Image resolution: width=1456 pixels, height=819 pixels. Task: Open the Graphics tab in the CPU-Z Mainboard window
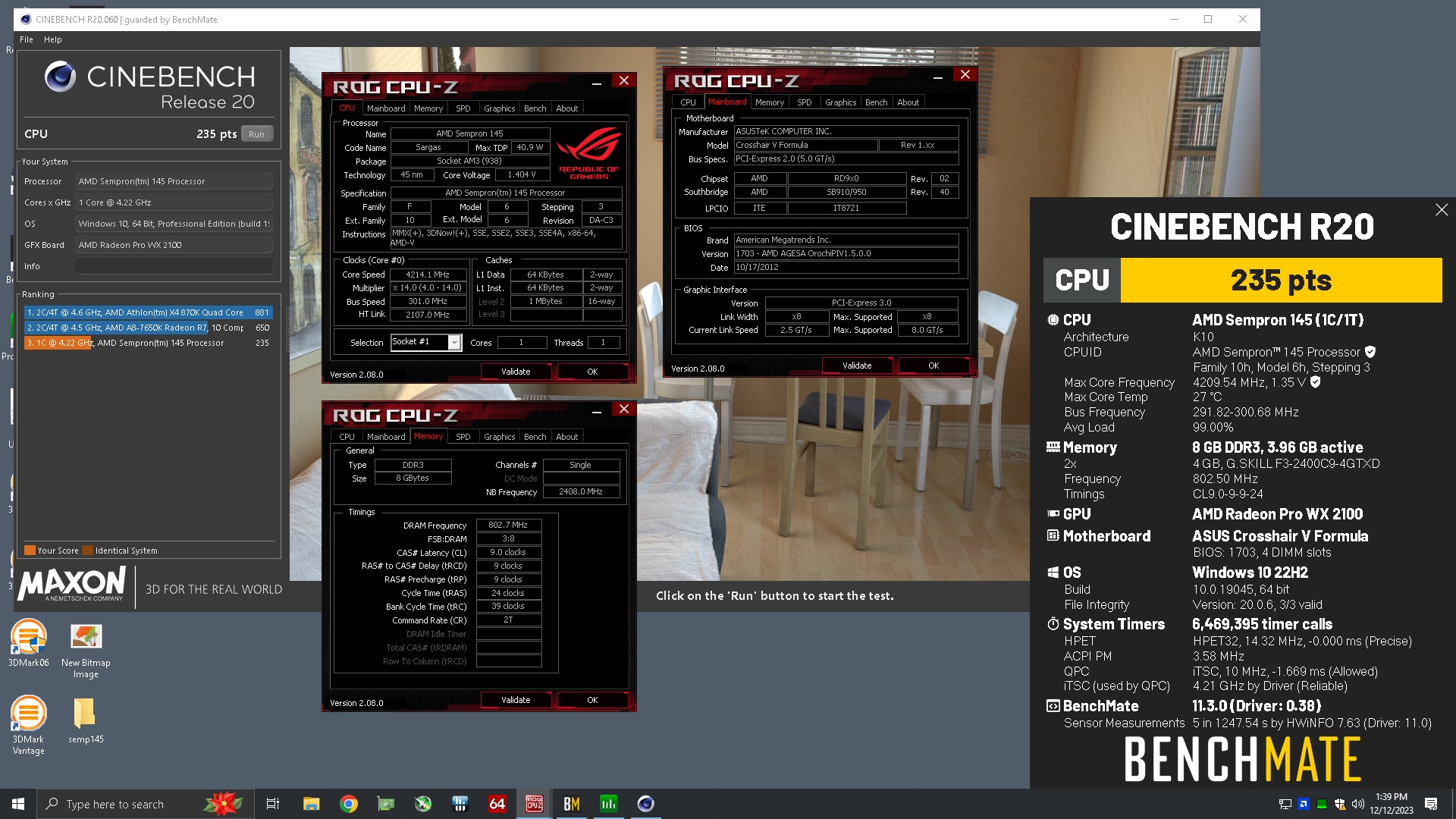pos(840,102)
